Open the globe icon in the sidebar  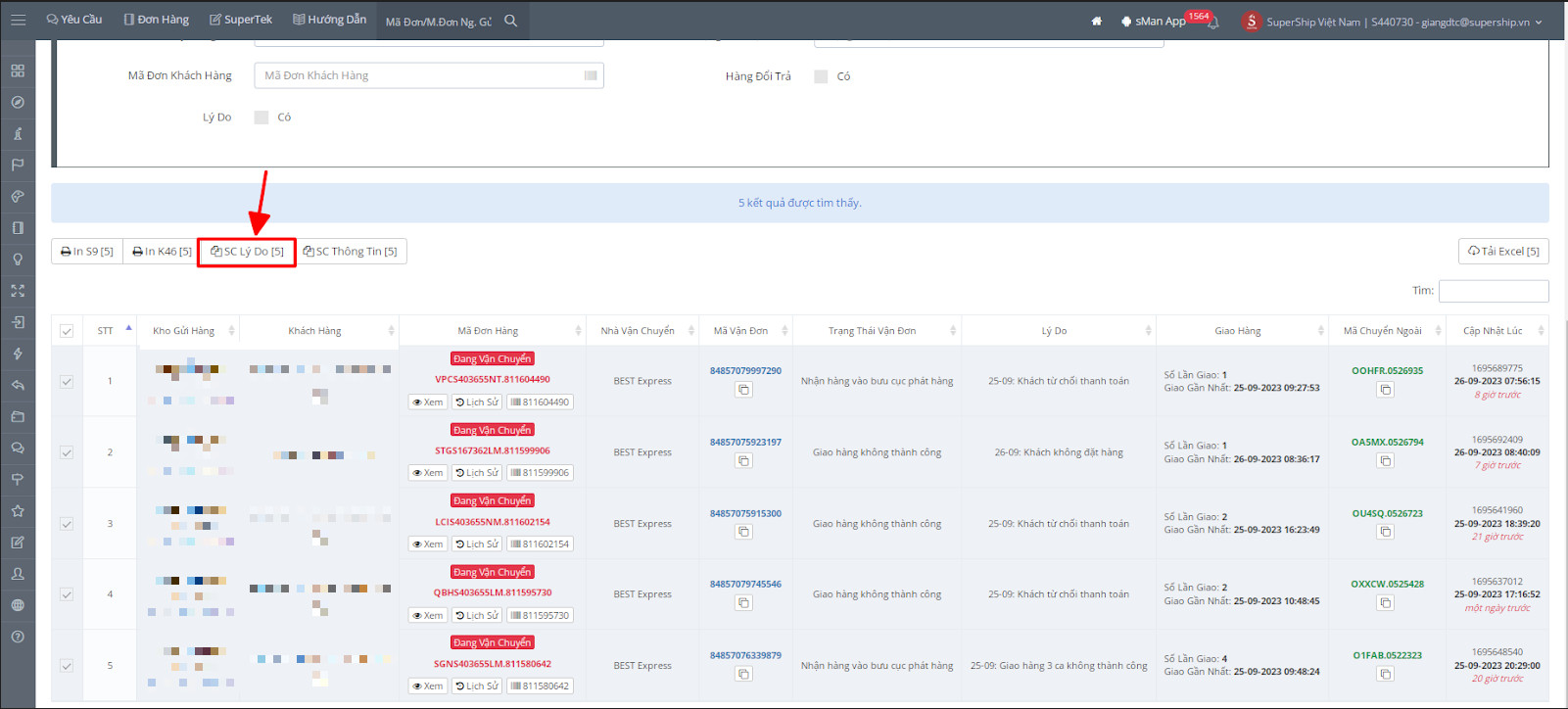(18, 605)
